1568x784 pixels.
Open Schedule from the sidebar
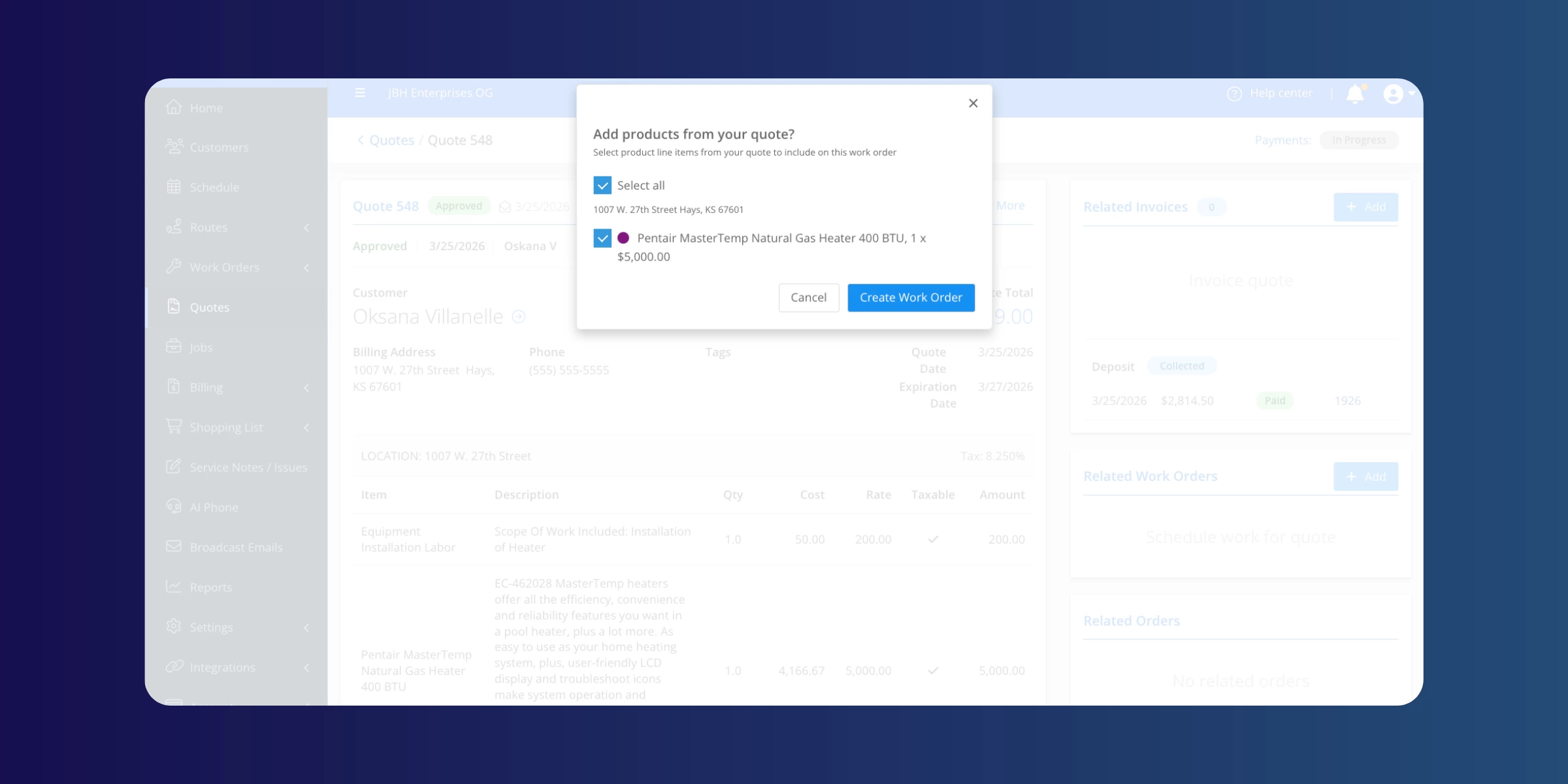236,188
